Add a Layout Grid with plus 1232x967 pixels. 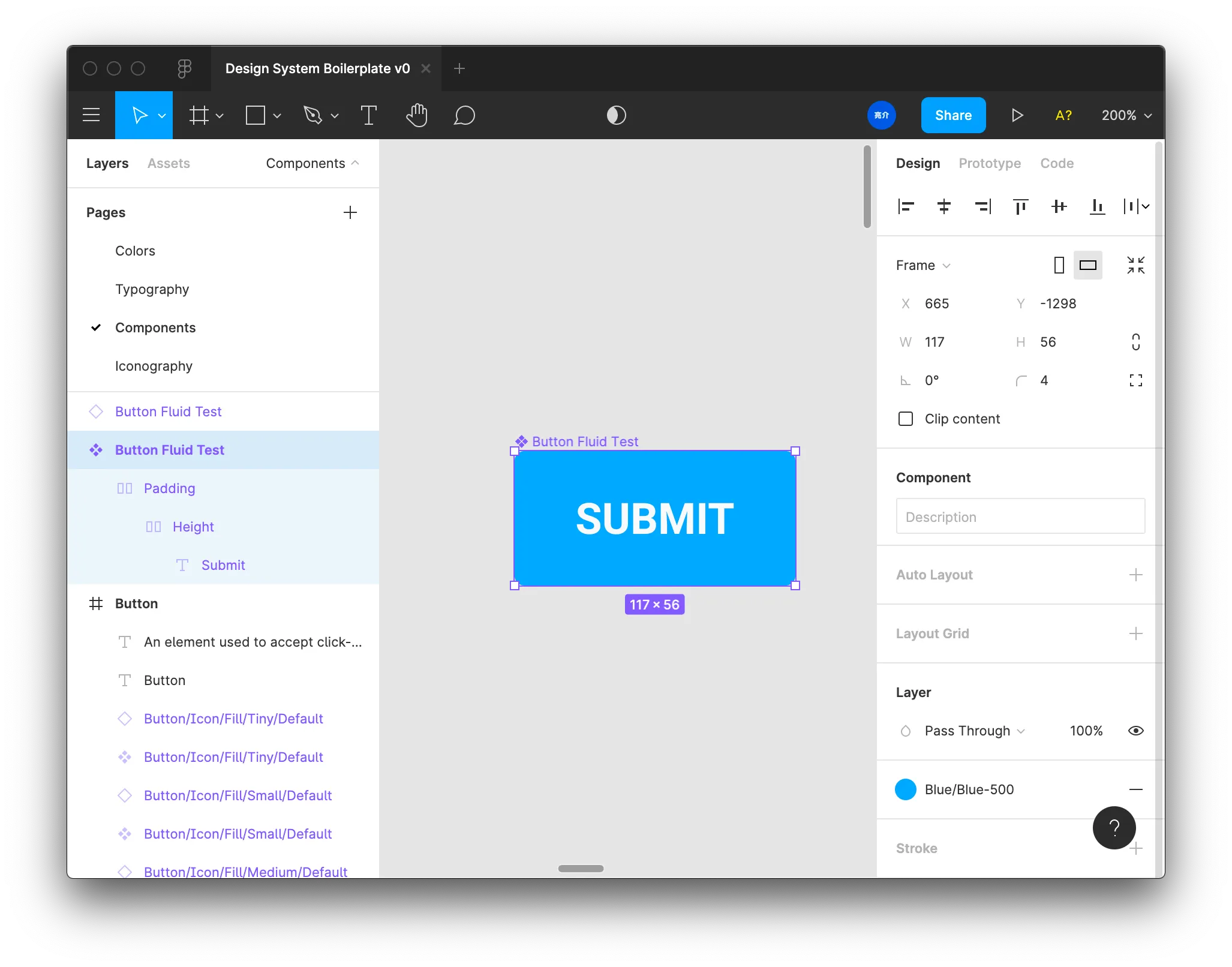[x=1136, y=633]
